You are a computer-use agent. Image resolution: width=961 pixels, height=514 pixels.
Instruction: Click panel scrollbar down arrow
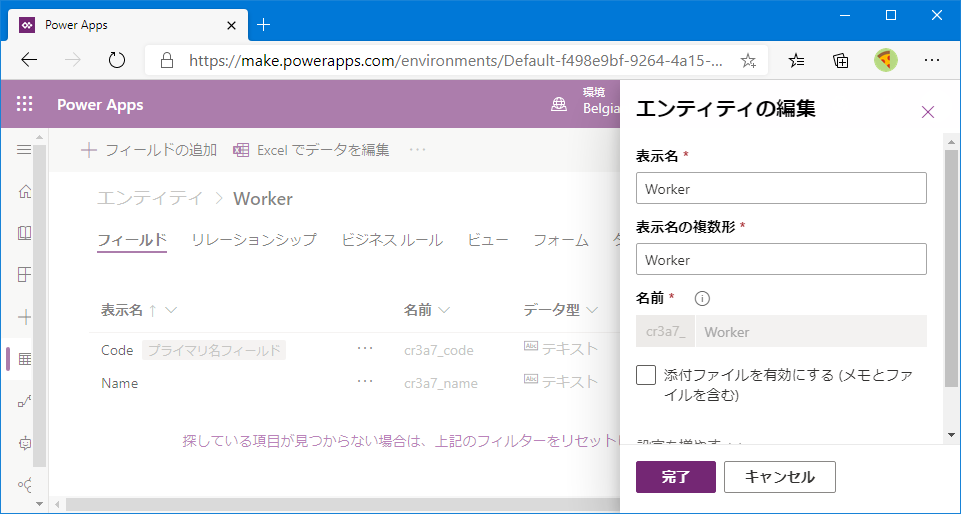click(951, 435)
